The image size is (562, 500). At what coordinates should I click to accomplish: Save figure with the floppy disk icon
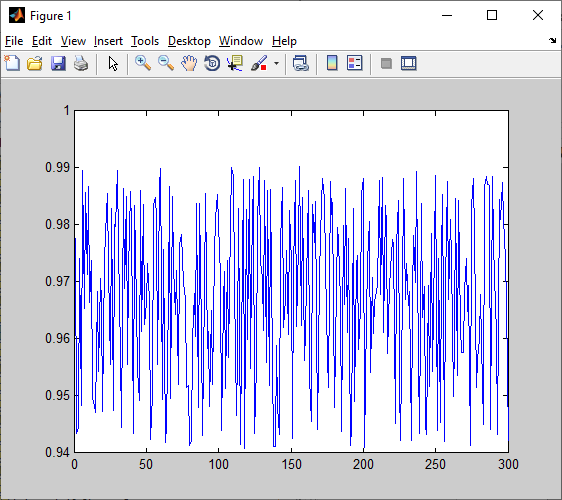[58, 63]
